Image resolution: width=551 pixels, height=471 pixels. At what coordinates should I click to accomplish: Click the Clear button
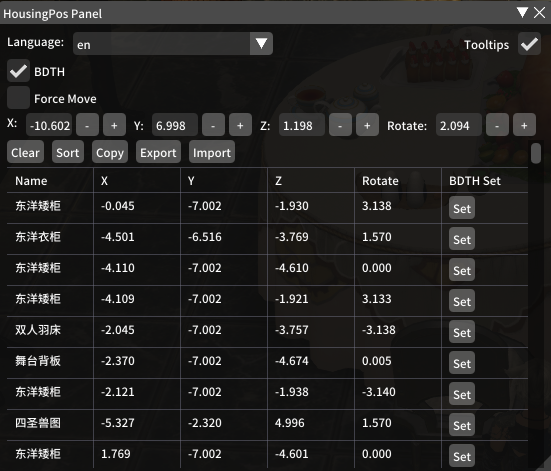coord(25,152)
